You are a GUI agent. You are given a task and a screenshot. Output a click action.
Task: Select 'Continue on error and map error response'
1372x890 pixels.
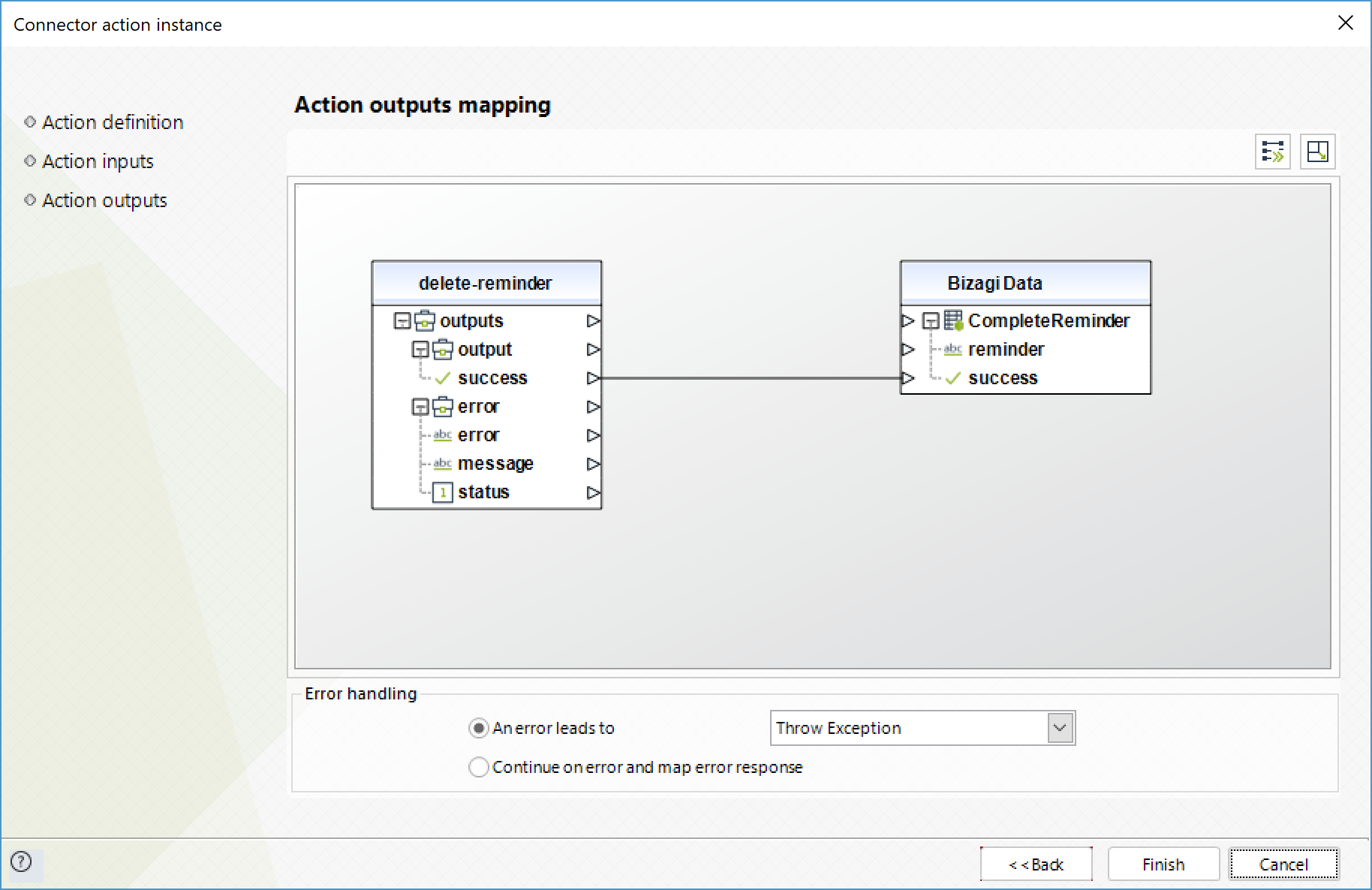[x=478, y=767]
